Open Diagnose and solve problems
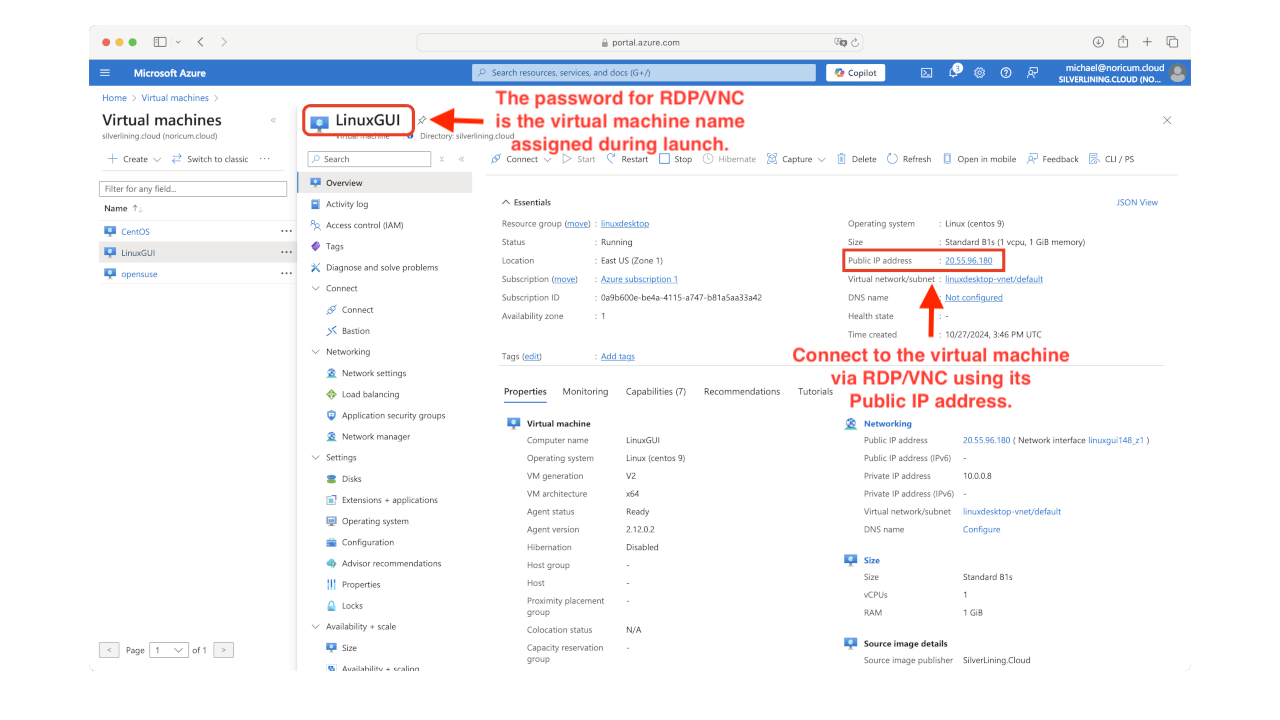 tap(381, 267)
